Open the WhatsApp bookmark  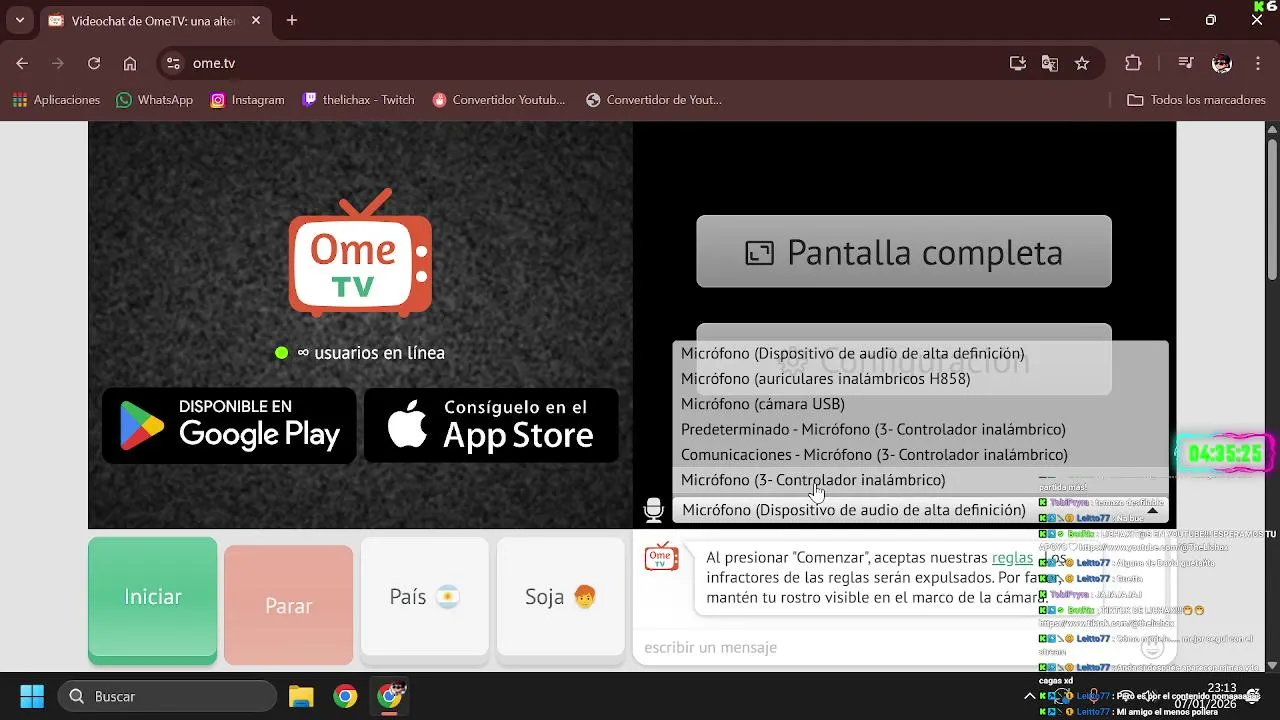155,100
